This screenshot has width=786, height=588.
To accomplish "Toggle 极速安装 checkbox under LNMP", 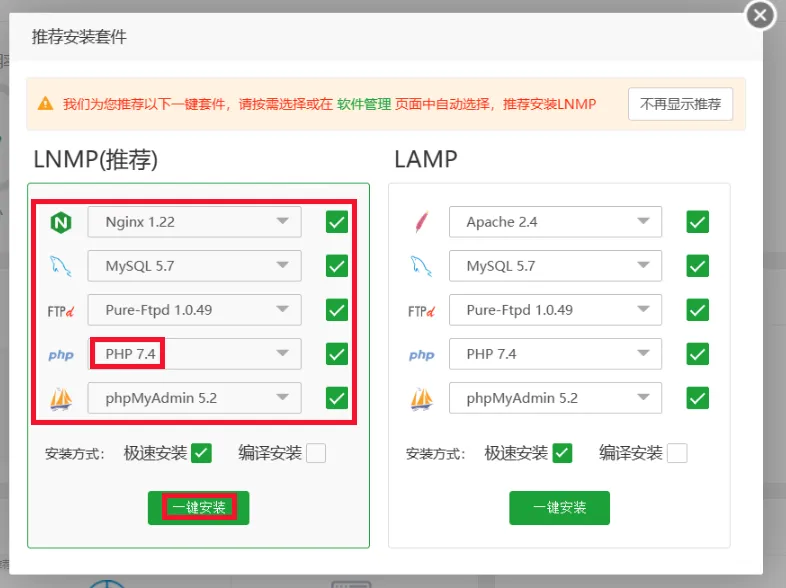I will pos(202,453).
